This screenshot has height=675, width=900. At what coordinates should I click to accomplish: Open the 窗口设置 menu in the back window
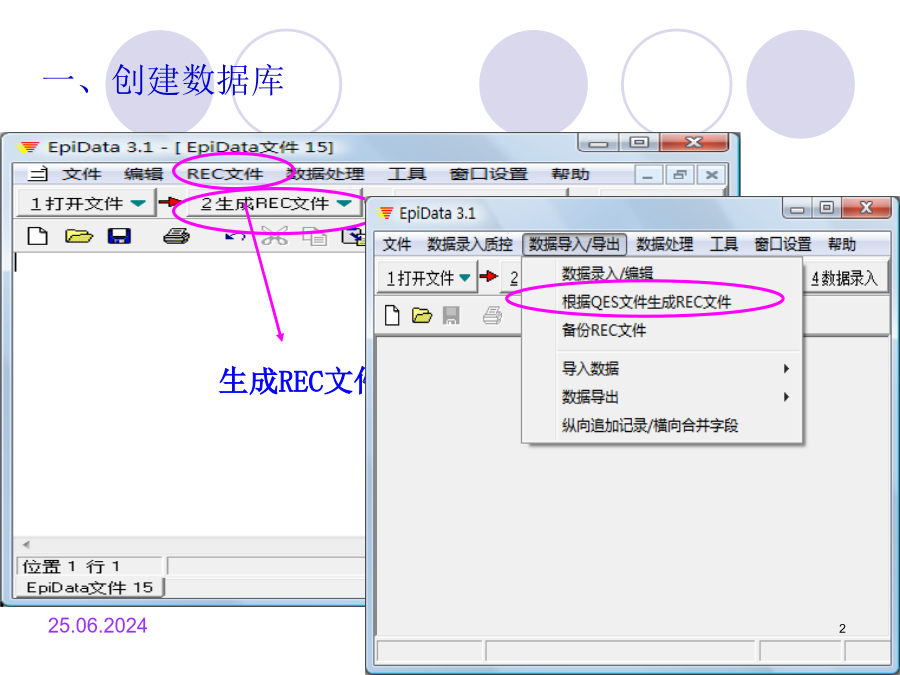pyautogui.click(x=488, y=174)
